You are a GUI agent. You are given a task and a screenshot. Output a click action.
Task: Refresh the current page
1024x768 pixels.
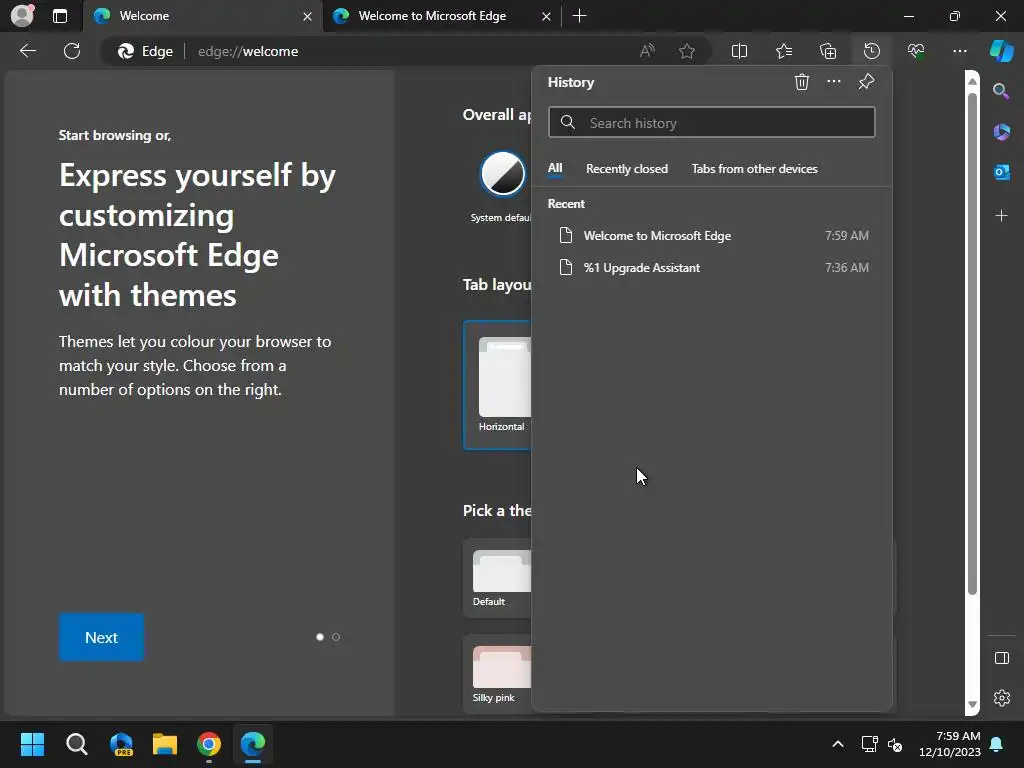72,51
